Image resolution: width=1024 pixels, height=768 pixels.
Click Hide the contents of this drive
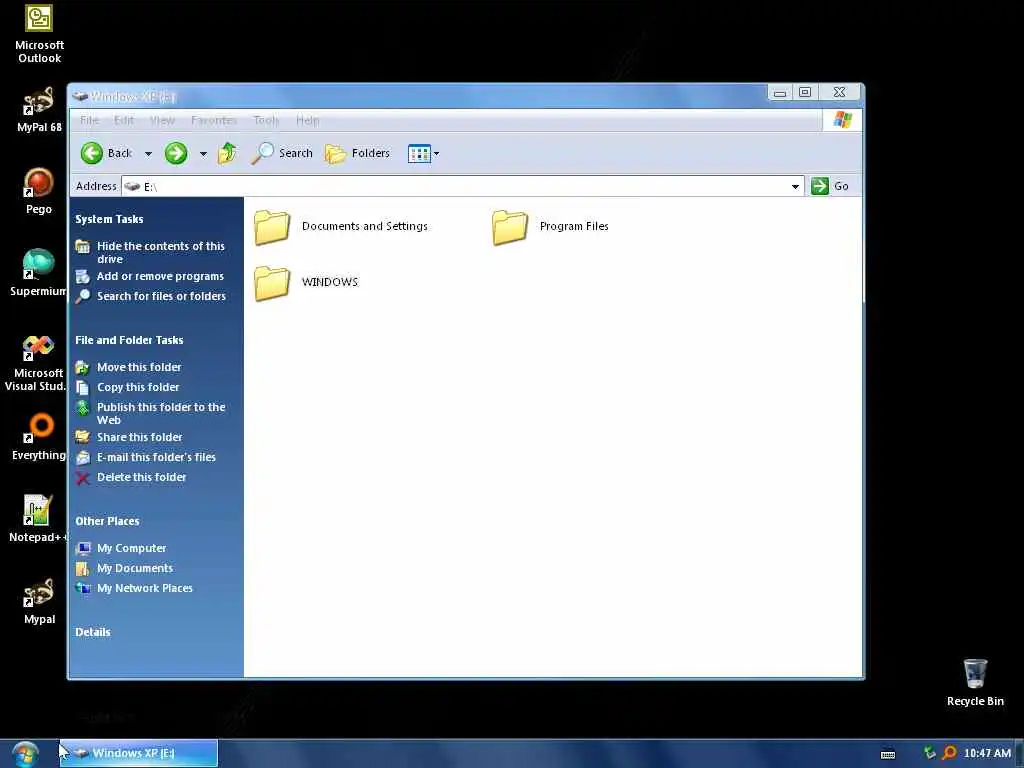point(161,252)
